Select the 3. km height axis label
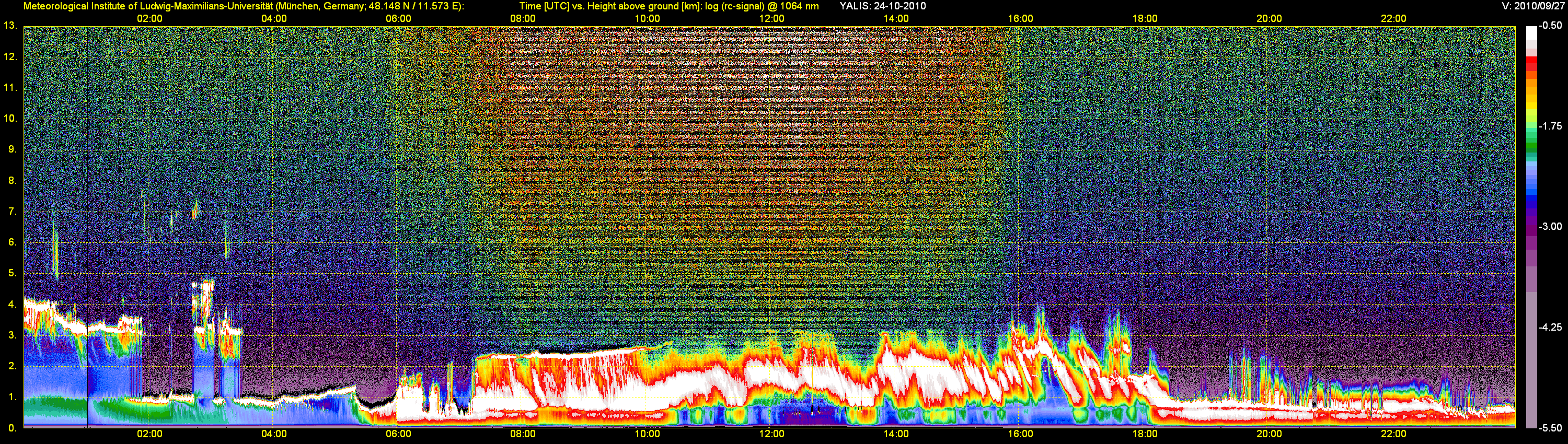 tap(13, 335)
